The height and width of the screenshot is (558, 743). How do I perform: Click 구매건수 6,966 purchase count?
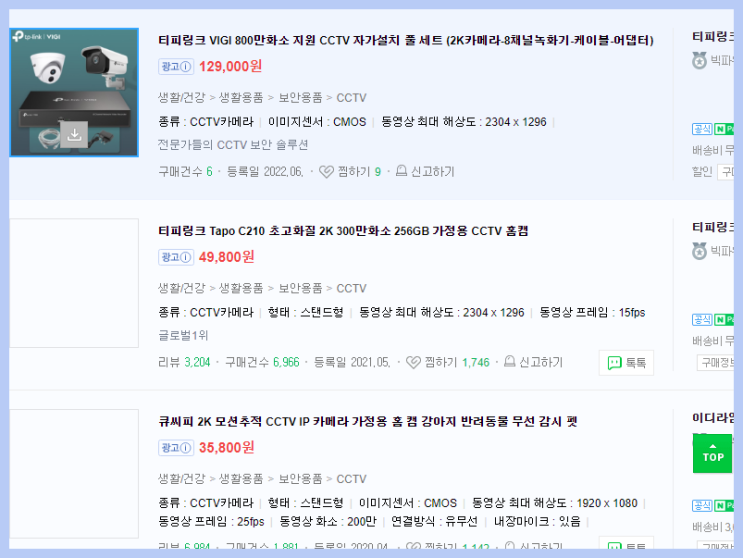coord(262,362)
